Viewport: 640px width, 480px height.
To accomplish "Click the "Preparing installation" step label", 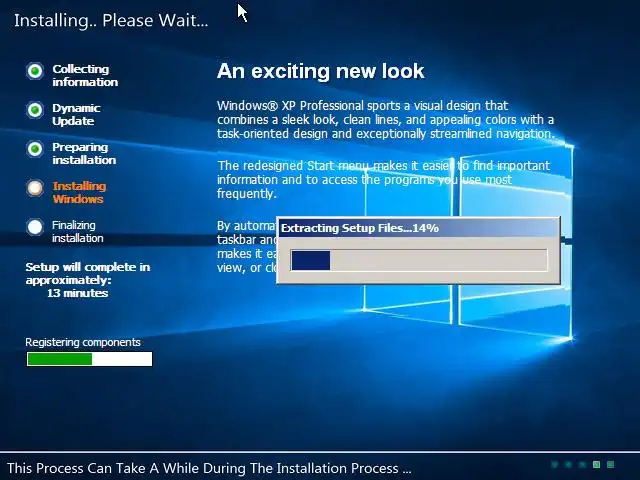I will tap(84, 153).
